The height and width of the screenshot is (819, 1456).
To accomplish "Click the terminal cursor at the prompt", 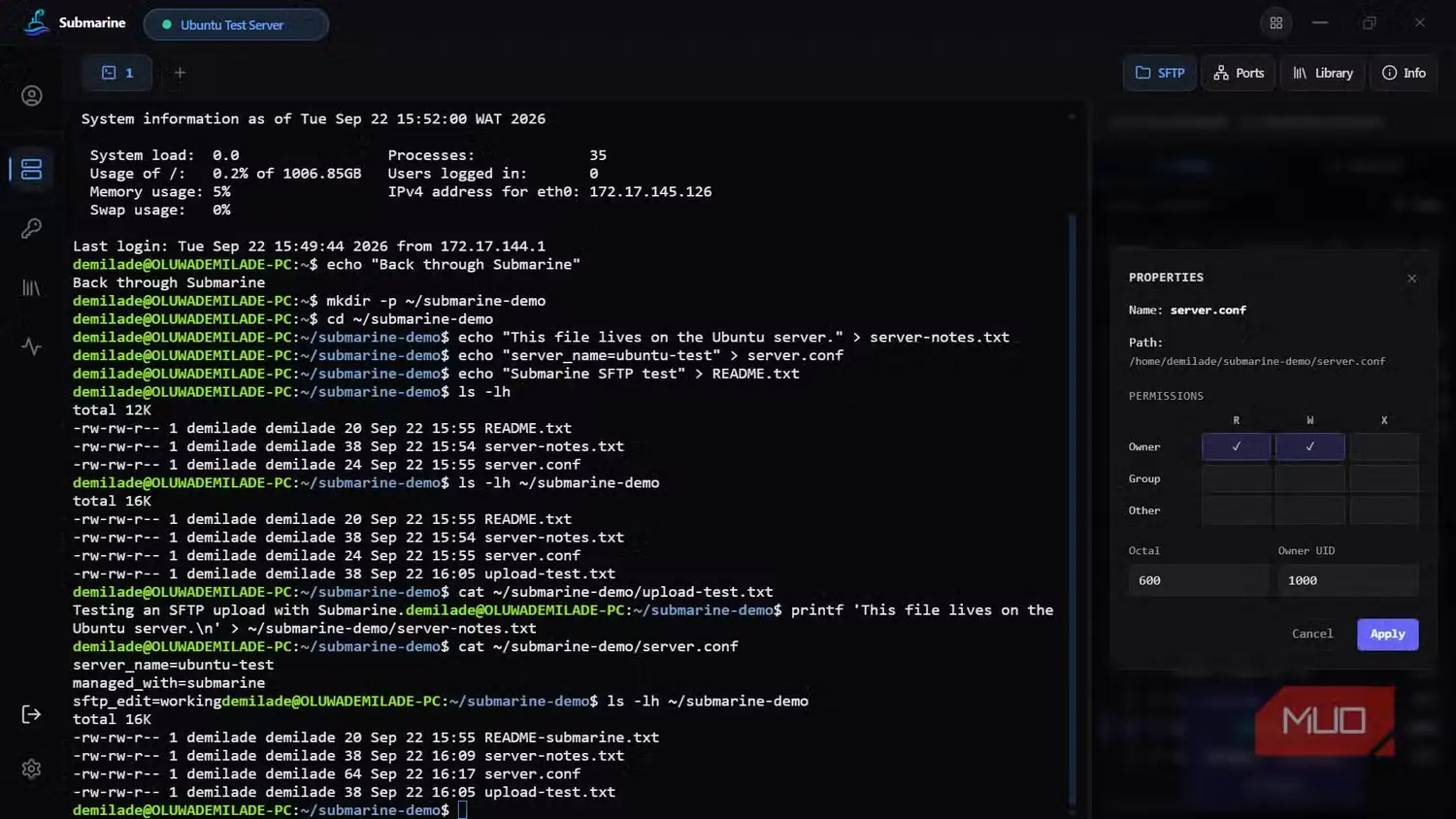I will (x=463, y=810).
